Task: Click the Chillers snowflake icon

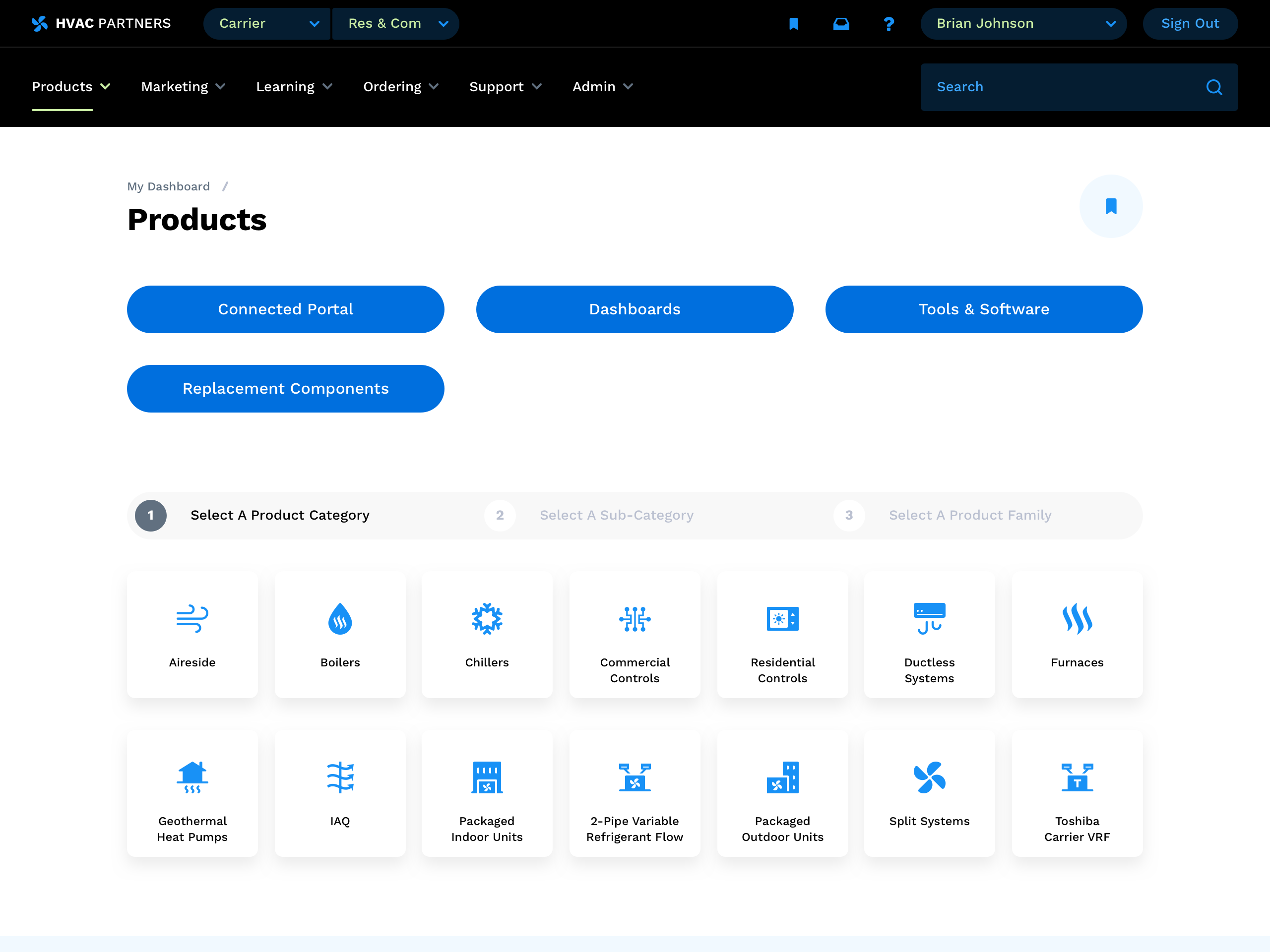Action: coord(486,619)
